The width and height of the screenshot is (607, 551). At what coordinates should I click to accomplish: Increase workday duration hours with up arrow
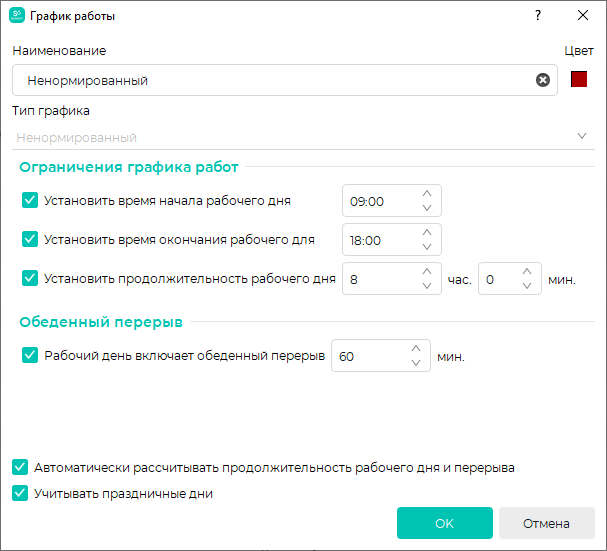coord(427,271)
